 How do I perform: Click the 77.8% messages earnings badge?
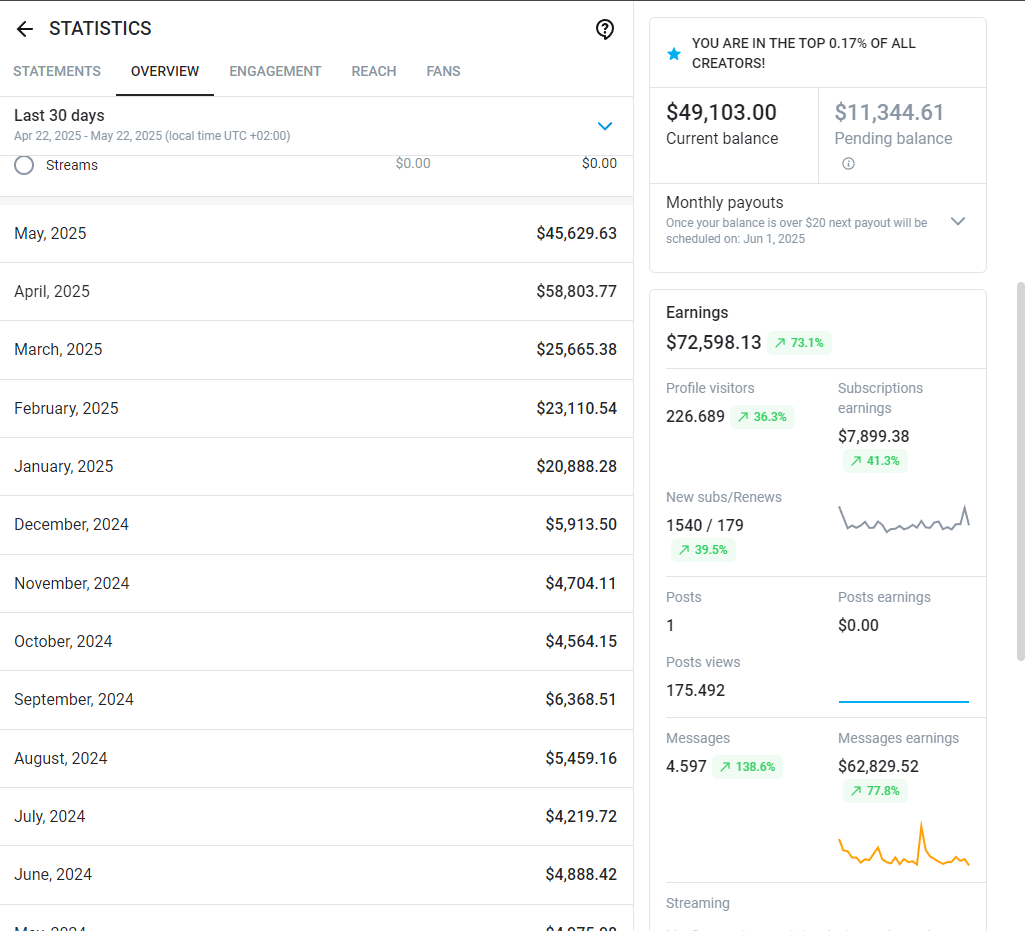[x=875, y=791]
